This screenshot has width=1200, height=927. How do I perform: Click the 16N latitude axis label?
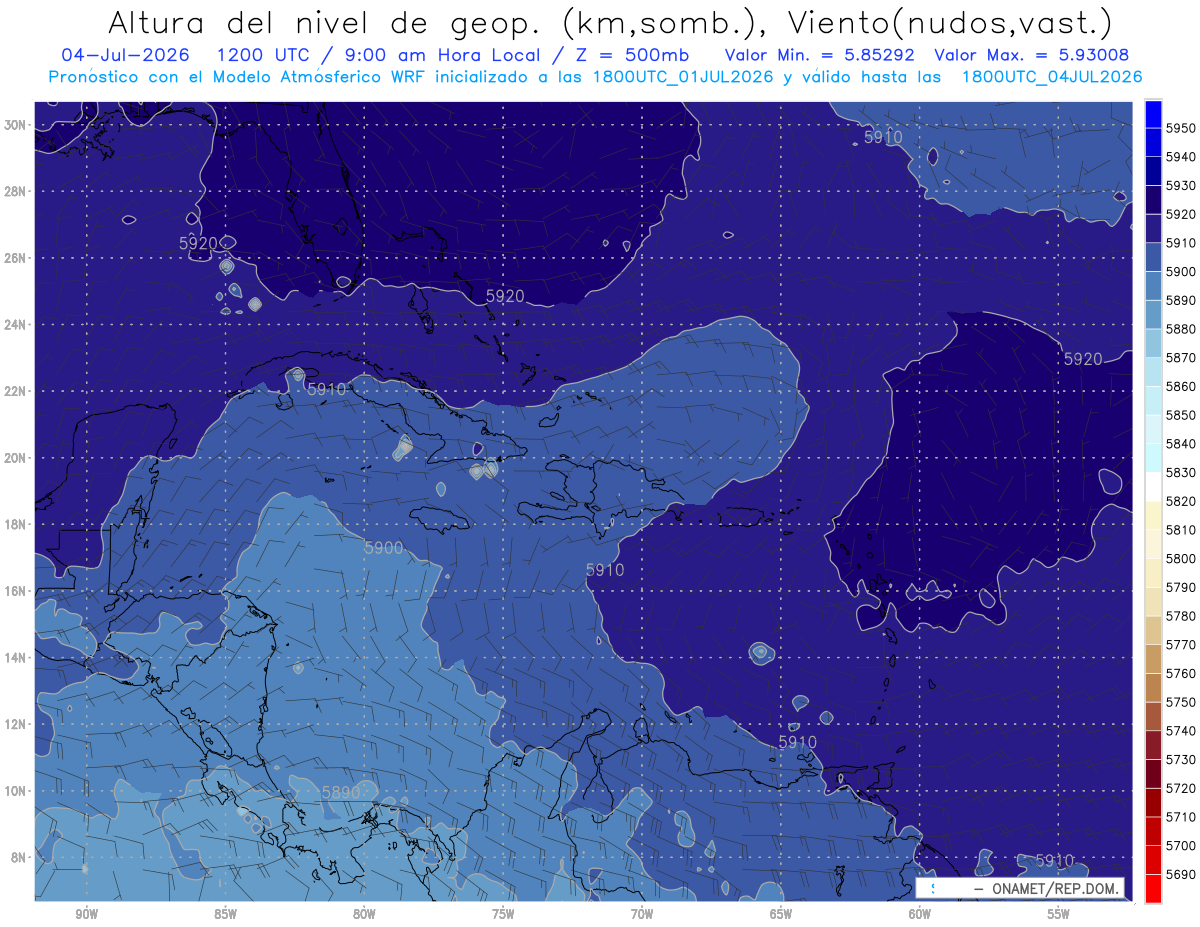(x=15, y=591)
